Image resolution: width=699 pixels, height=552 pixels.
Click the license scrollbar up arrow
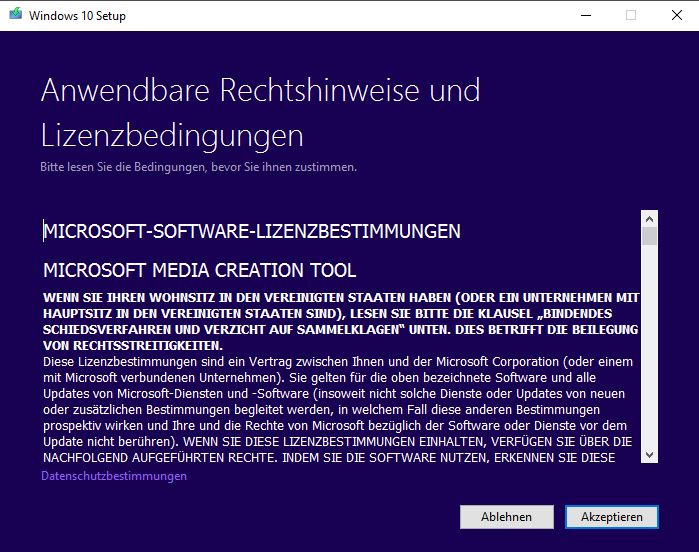[649, 219]
